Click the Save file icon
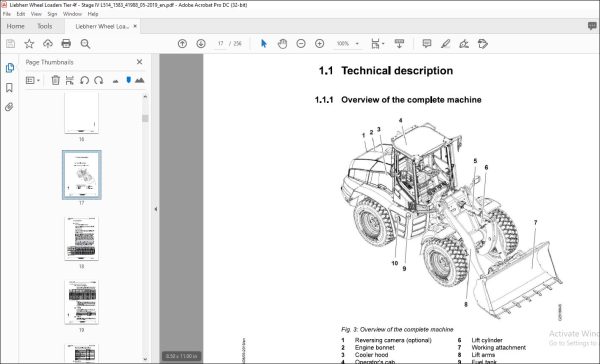 tap(10, 44)
